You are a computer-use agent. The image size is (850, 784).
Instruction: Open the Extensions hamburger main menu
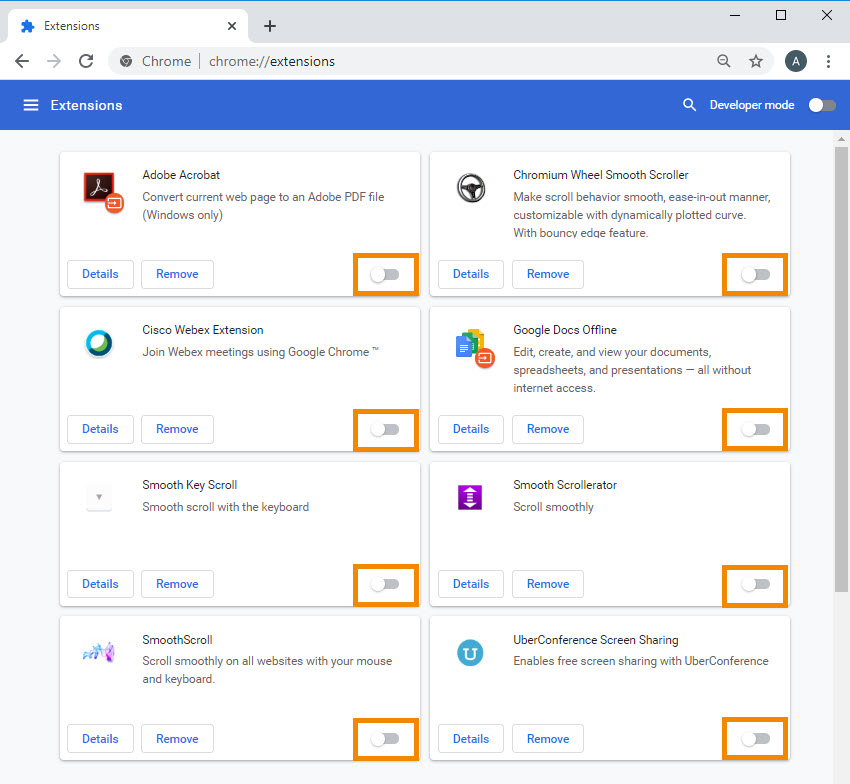31,105
